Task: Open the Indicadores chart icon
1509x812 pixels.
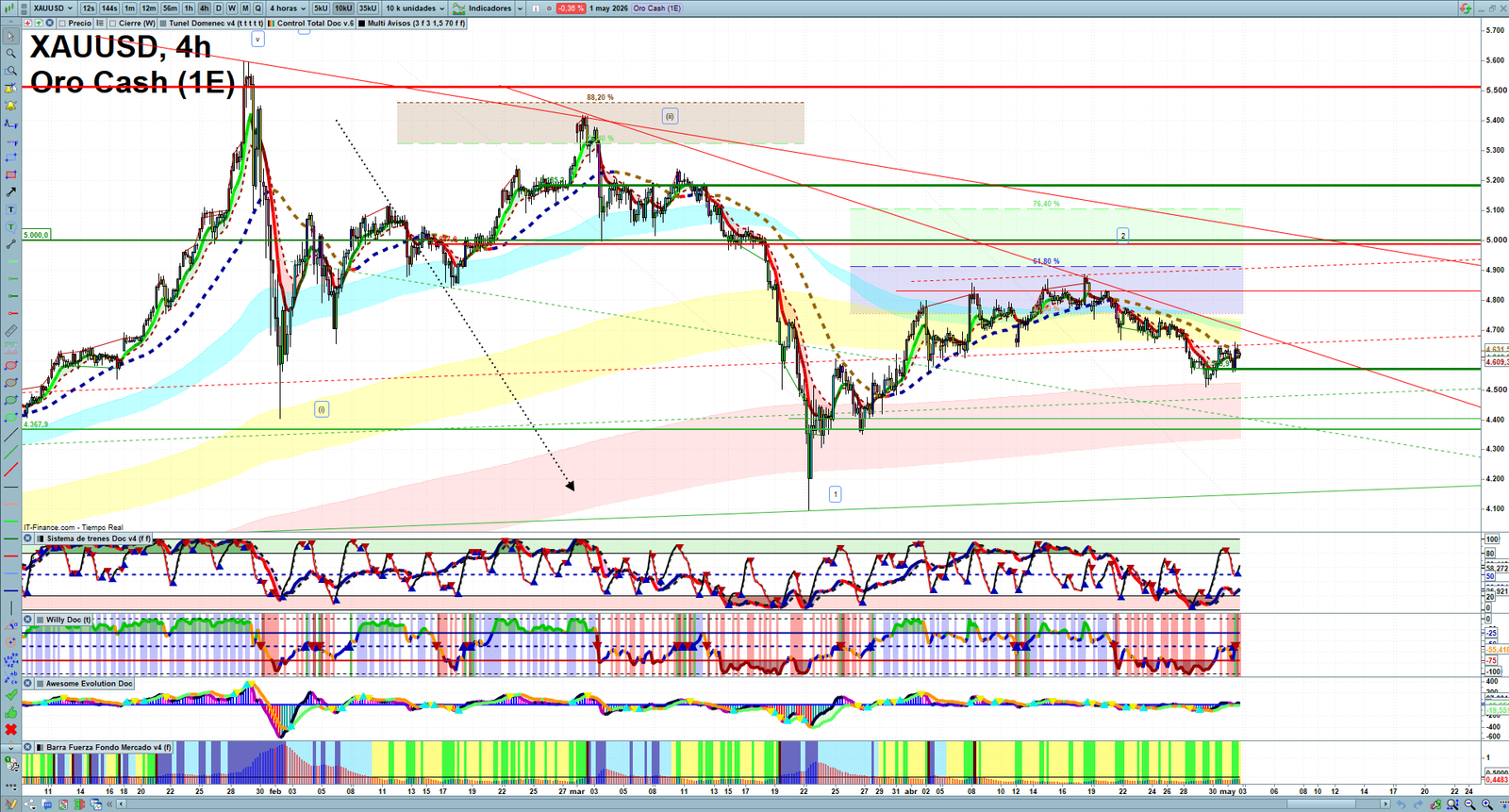Action: [x=458, y=8]
